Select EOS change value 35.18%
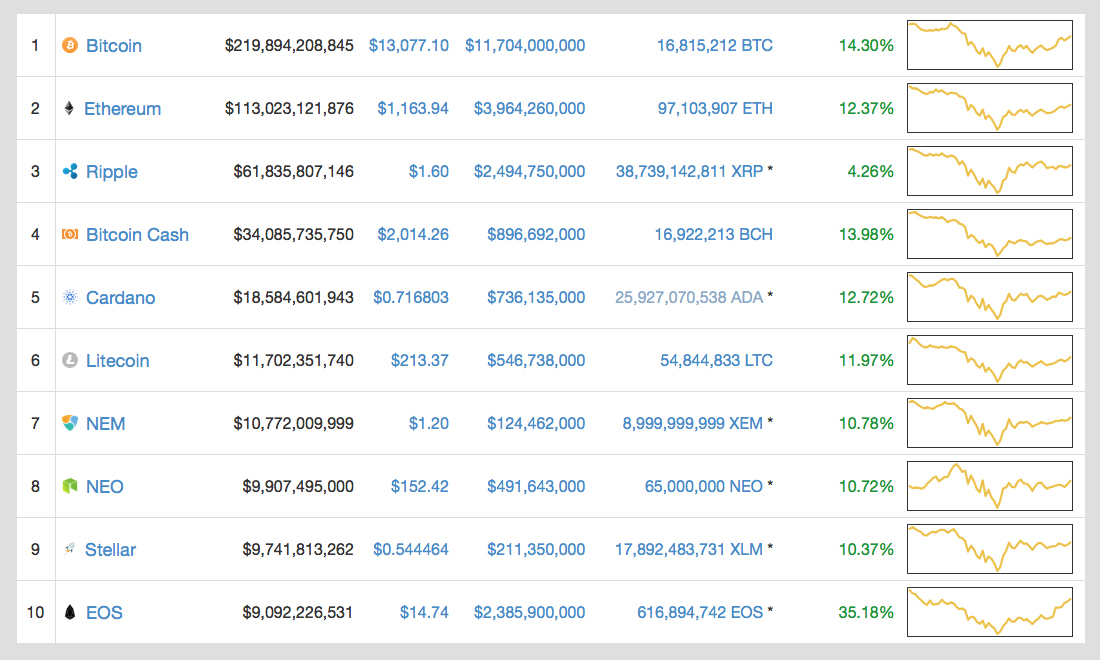Image resolution: width=1100 pixels, height=660 pixels. [866, 612]
